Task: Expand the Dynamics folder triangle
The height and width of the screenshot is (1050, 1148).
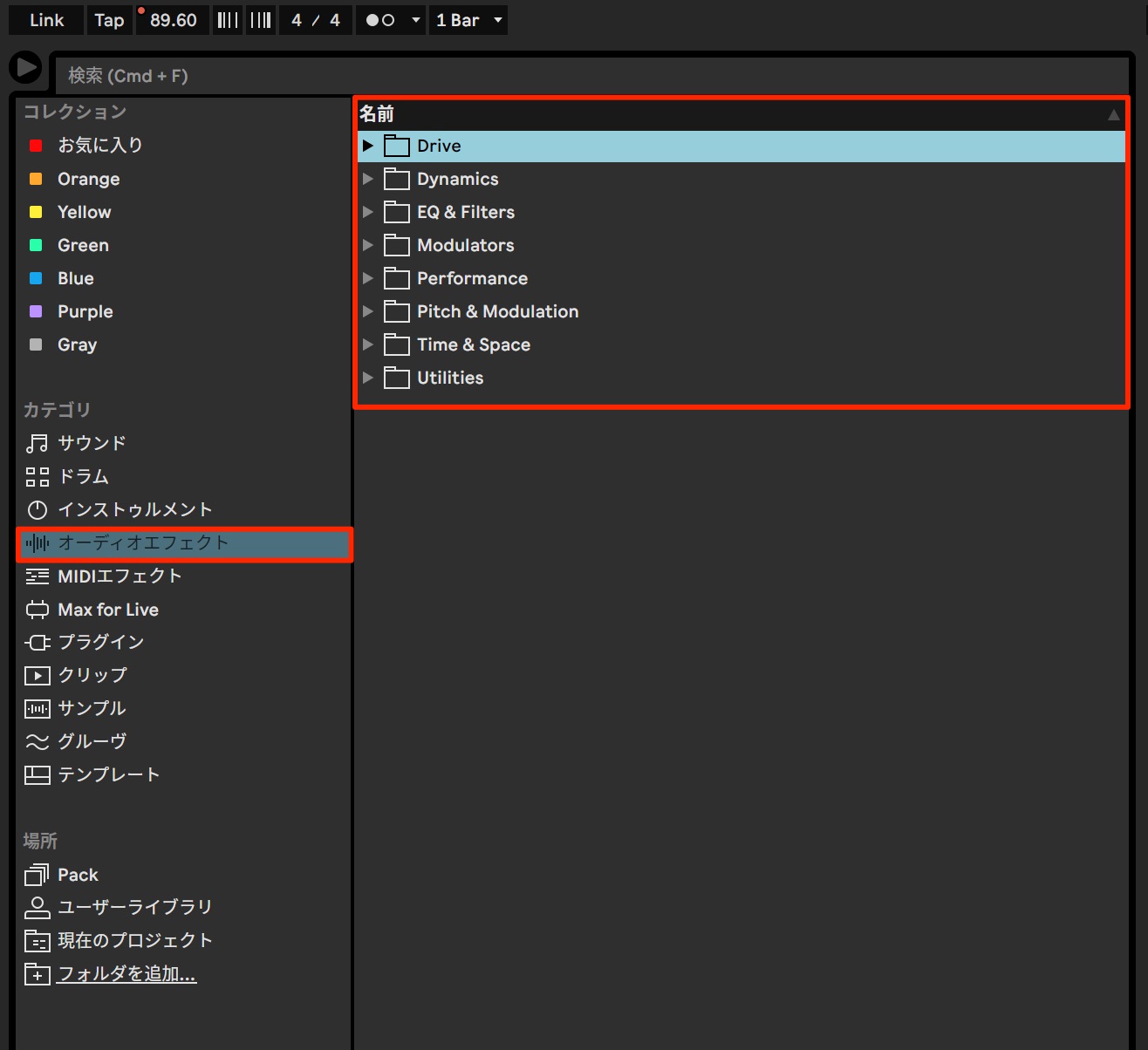Action: (368, 179)
